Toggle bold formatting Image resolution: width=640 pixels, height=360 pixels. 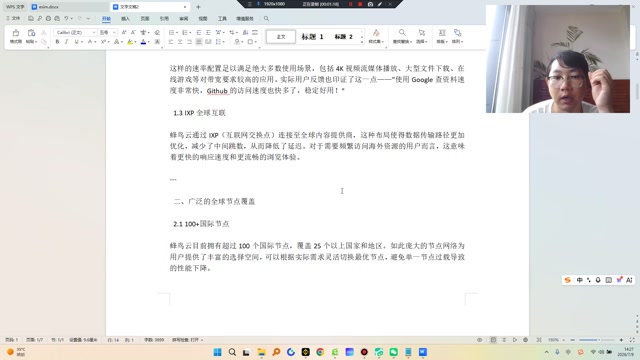(x=57, y=42)
